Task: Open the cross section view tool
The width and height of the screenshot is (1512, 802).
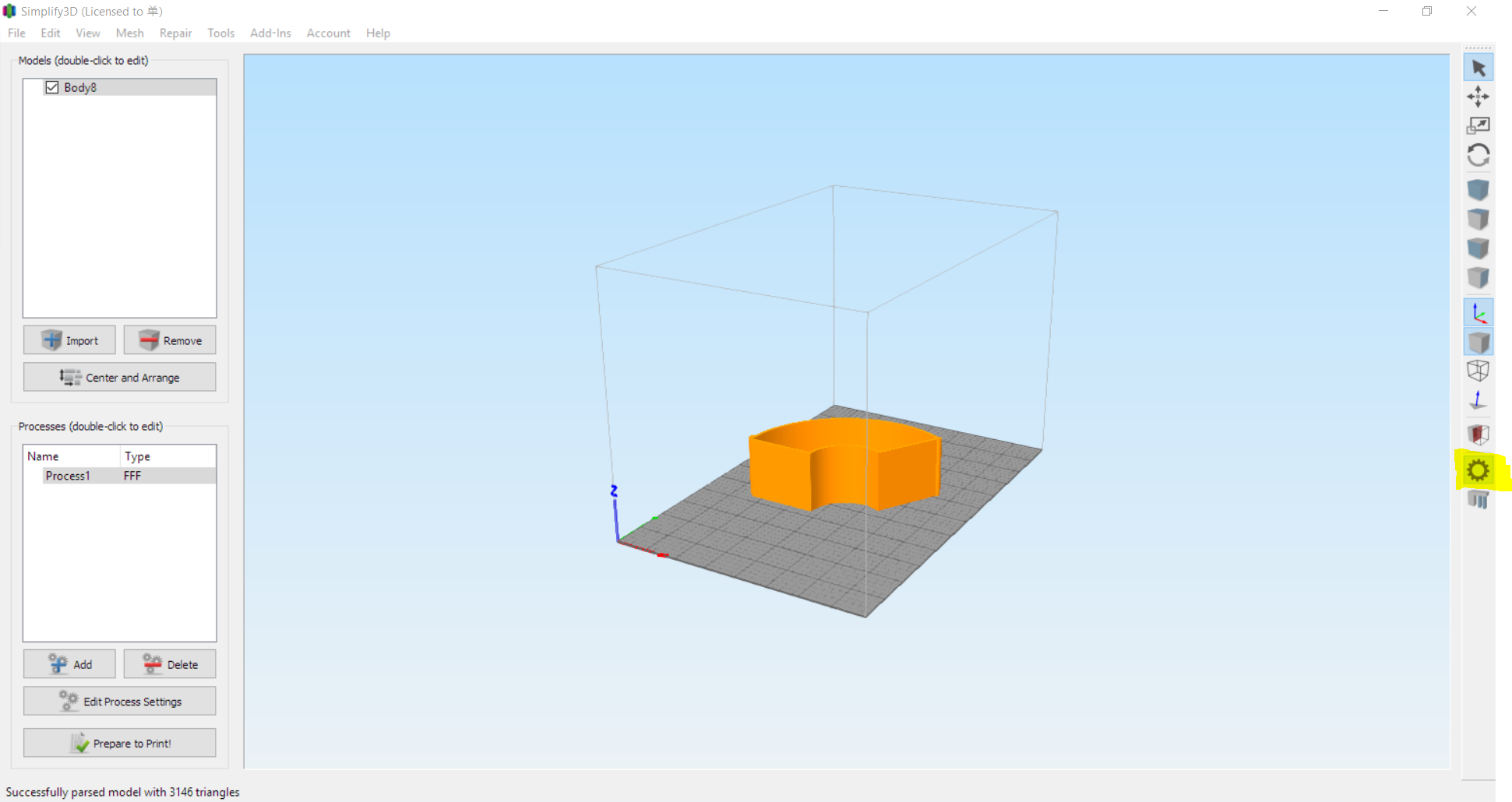Action: (1478, 434)
